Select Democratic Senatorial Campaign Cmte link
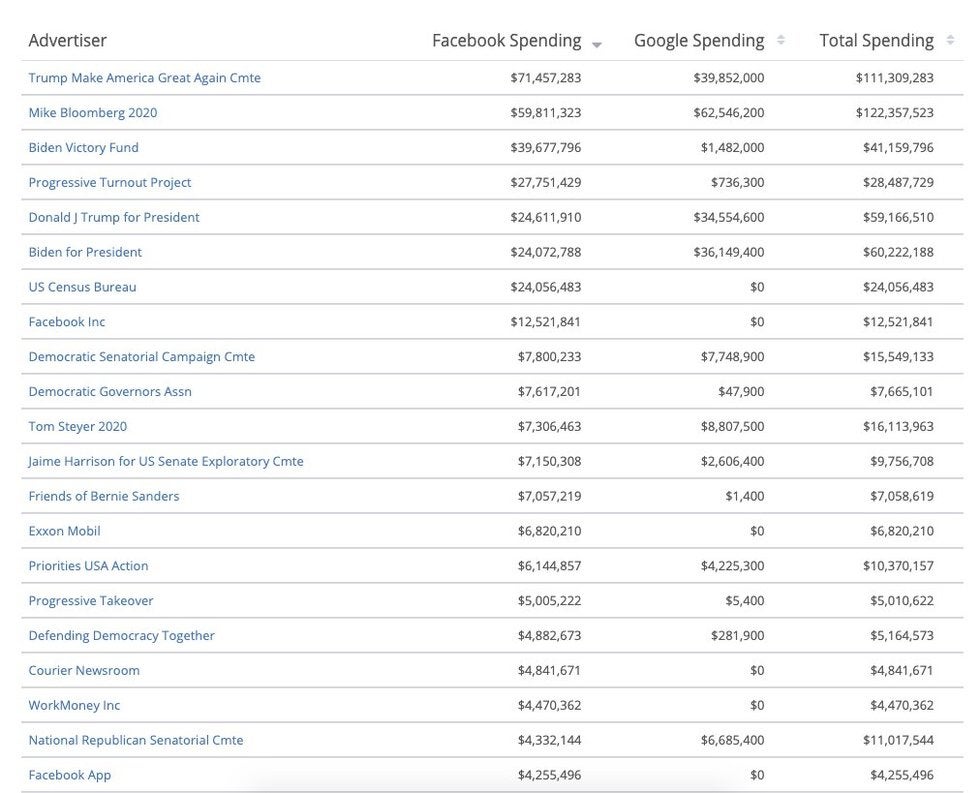Screen dimensions: 980x793 click(141, 357)
